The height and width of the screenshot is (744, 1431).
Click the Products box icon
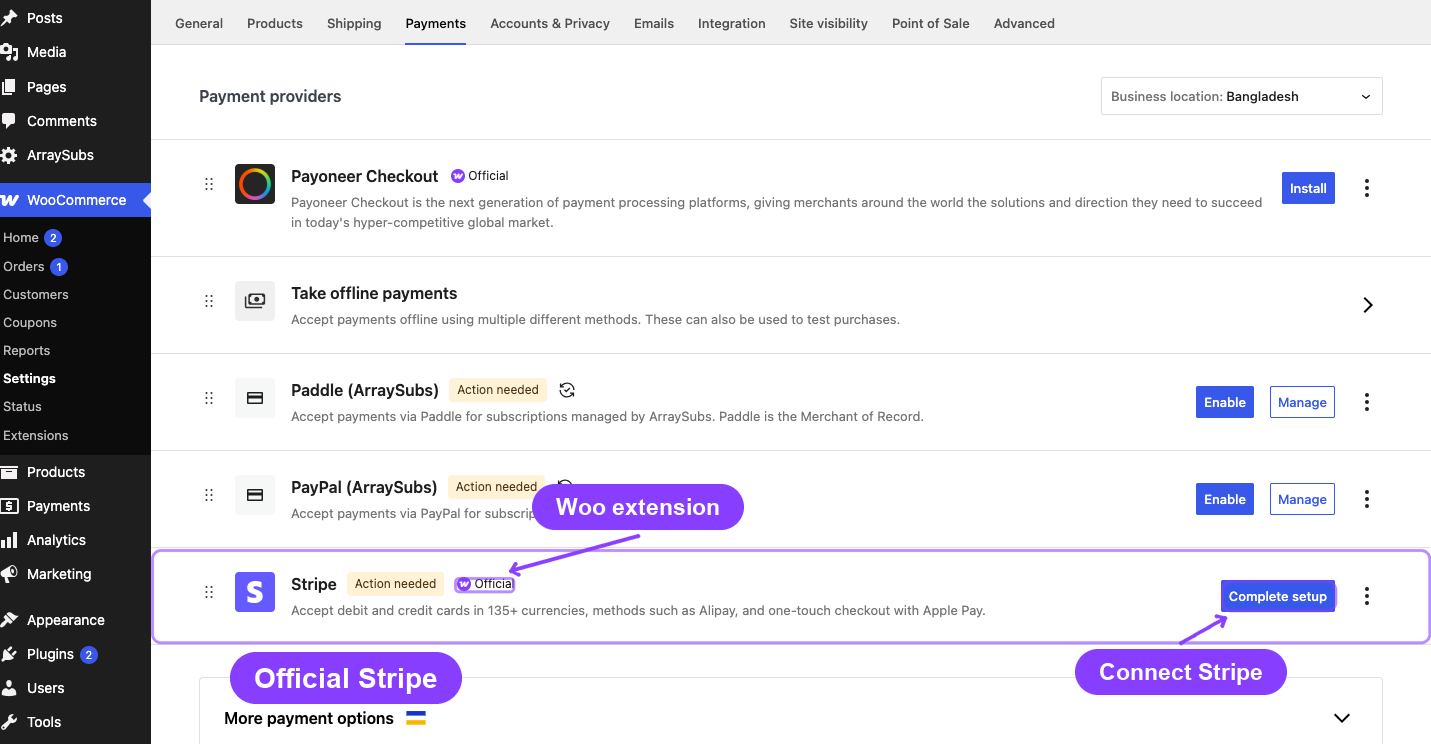point(9,472)
